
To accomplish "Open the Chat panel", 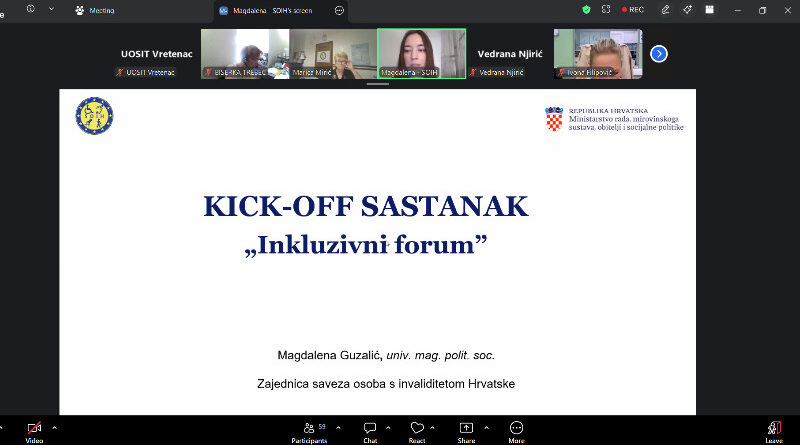I will [x=370, y=432].
